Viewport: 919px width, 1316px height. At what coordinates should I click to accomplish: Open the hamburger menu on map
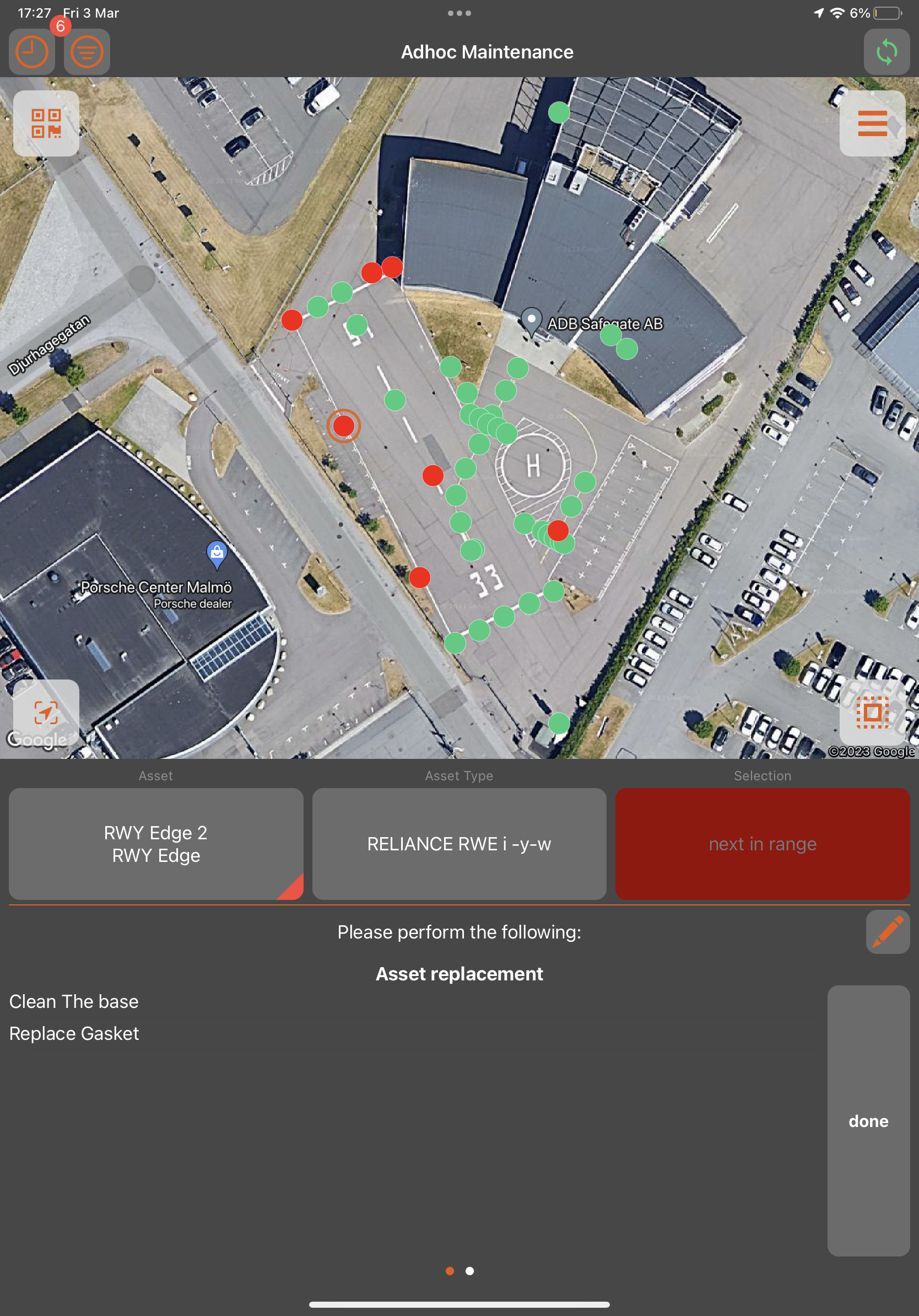tap(872, 123)
